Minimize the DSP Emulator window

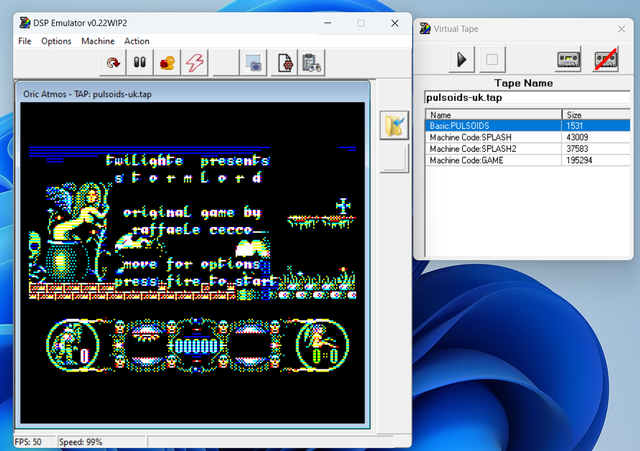pos(328,23)
